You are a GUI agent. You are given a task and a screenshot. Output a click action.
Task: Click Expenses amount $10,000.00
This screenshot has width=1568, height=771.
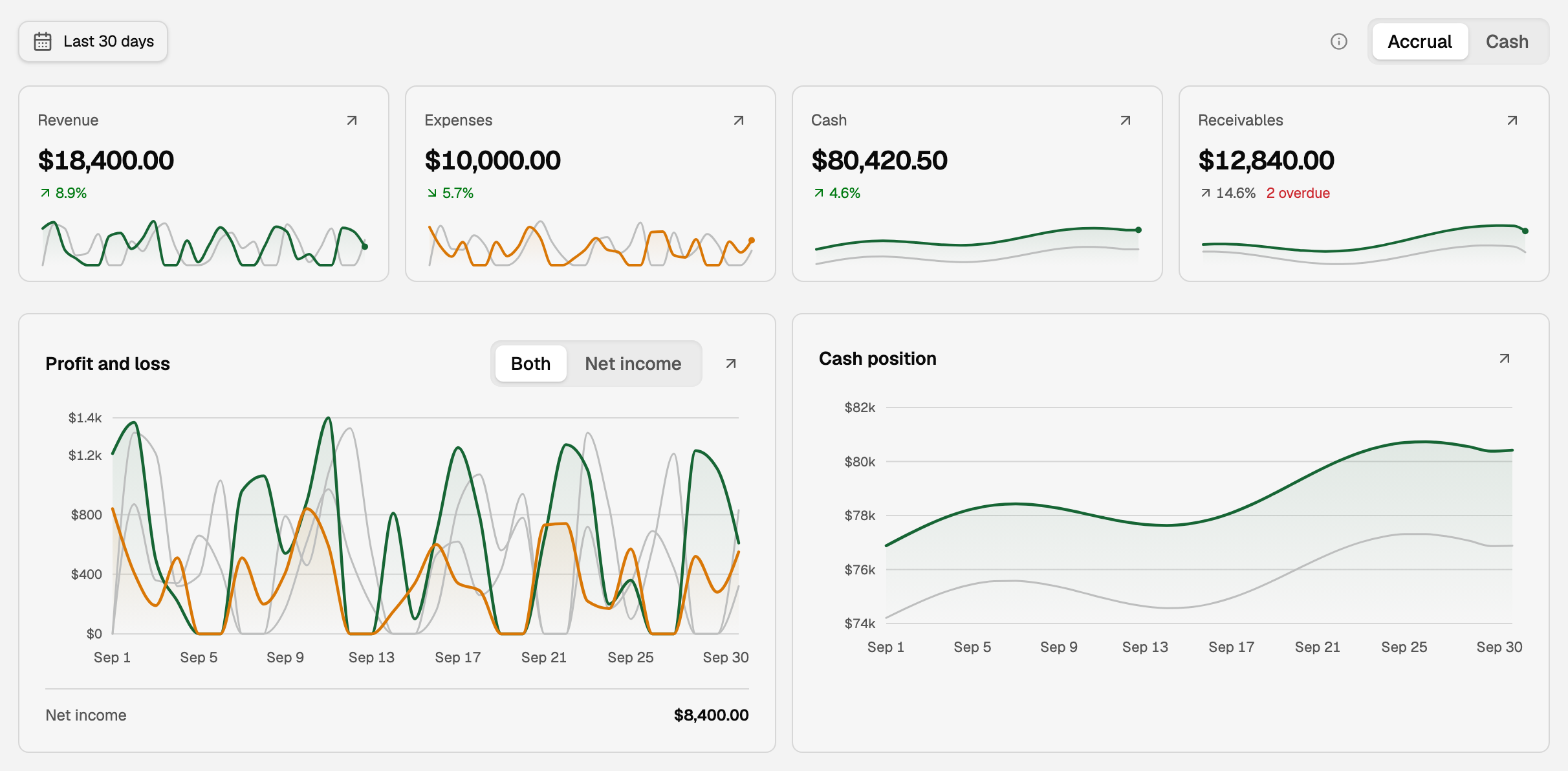(493, 160)
